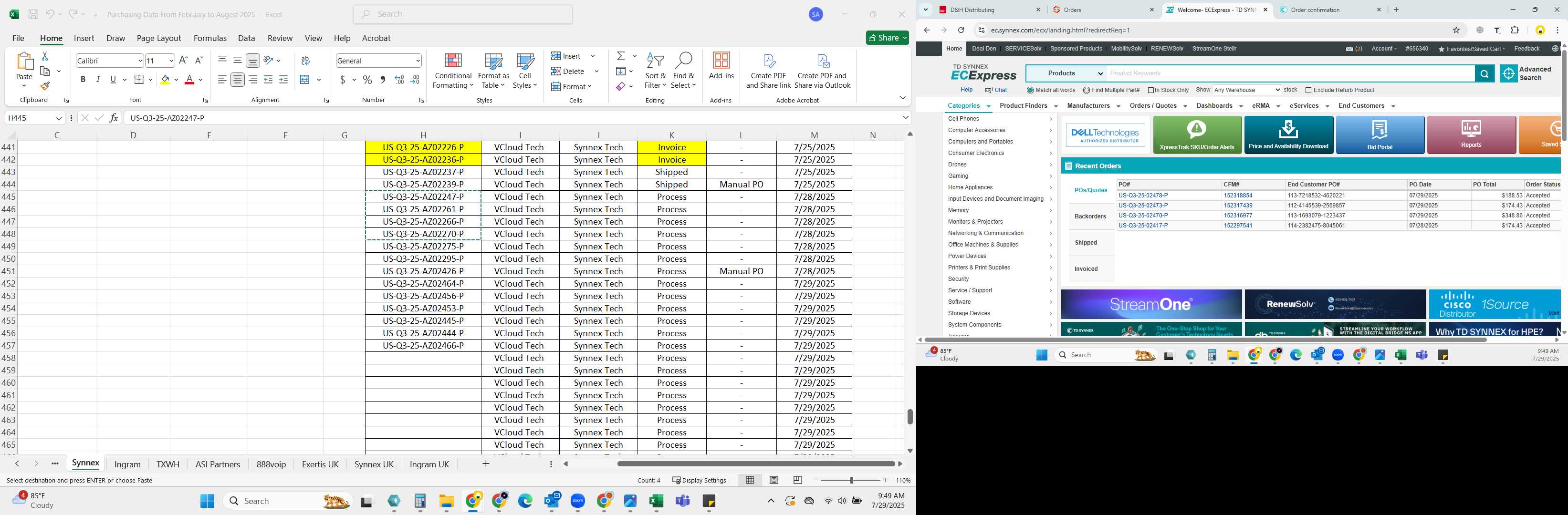Open the Insert ribbon tab
Screen dimensions: 1568x515
84,38
